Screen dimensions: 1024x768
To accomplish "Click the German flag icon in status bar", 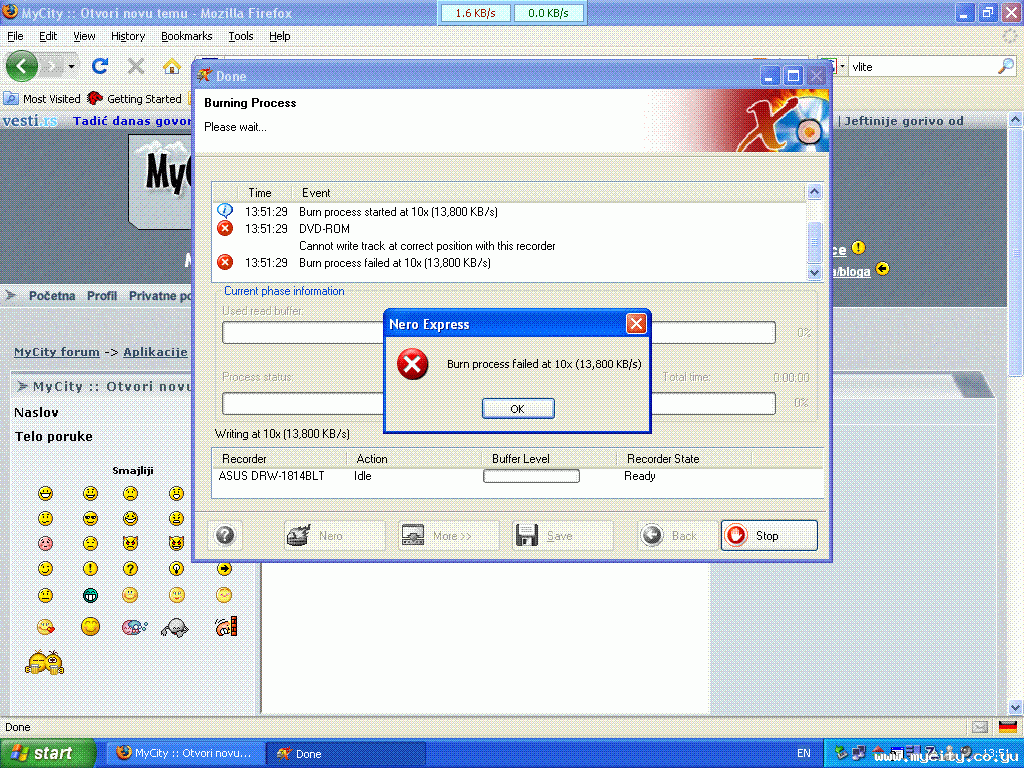I will (1008, 727).
